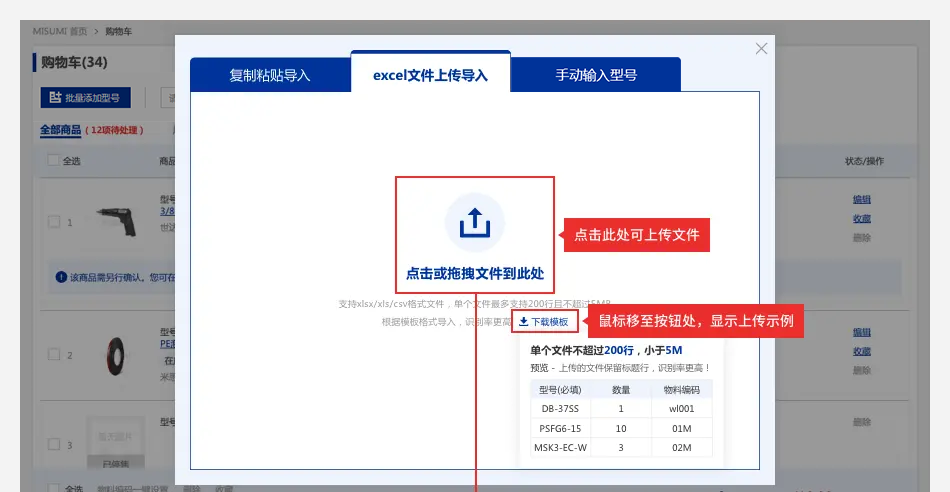Check the box for cart item 2
Viewport: 950px width, 492px height.
[54, 354]
